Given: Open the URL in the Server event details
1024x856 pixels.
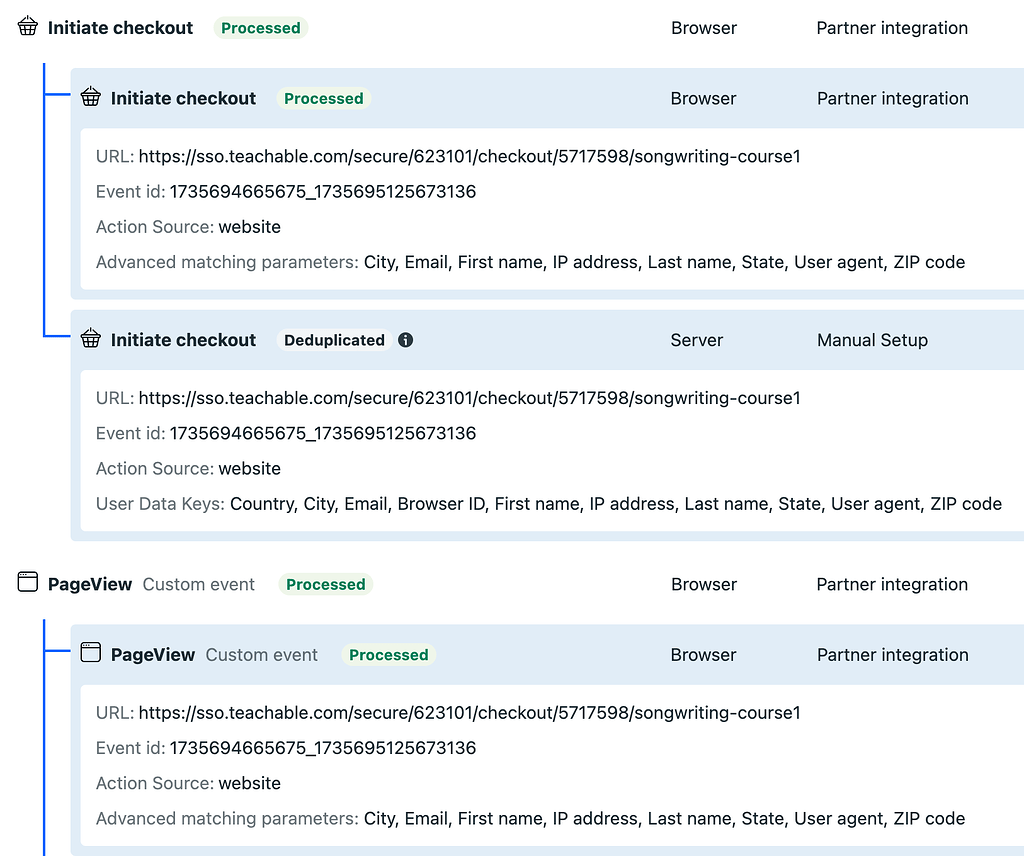Looking at the screenshot, I should pyautogui.click(x=469, y=398).
